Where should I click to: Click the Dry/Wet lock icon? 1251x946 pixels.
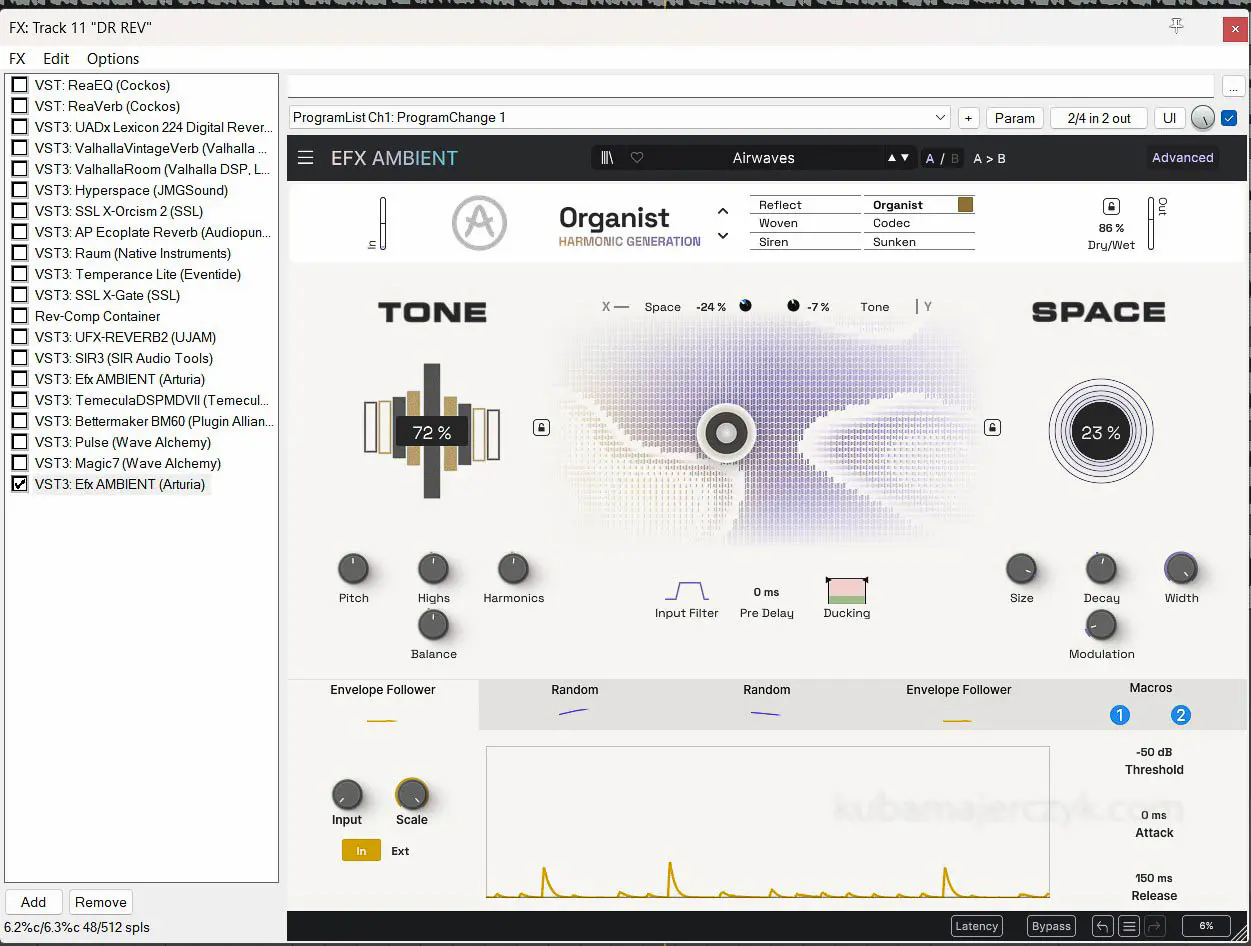(1111, 207)
